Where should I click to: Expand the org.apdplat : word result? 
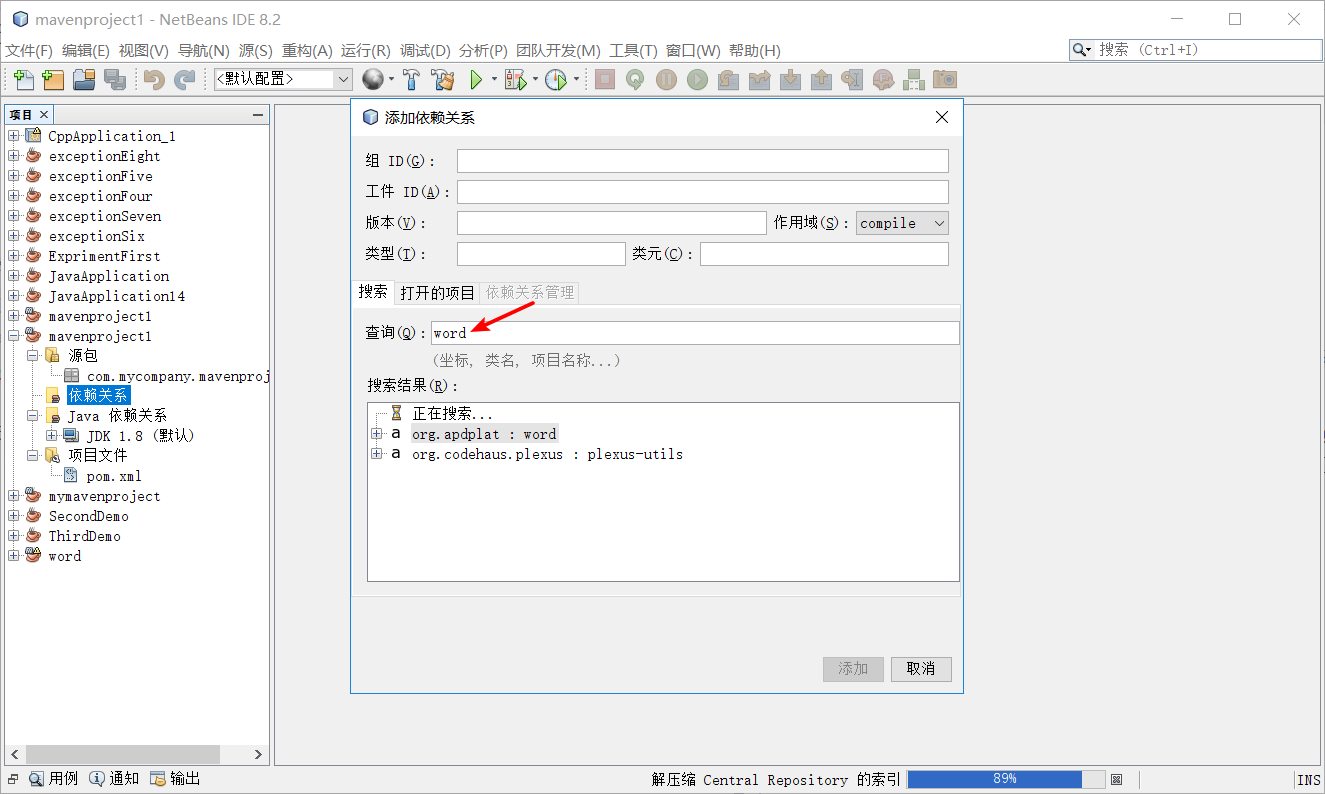377,434
